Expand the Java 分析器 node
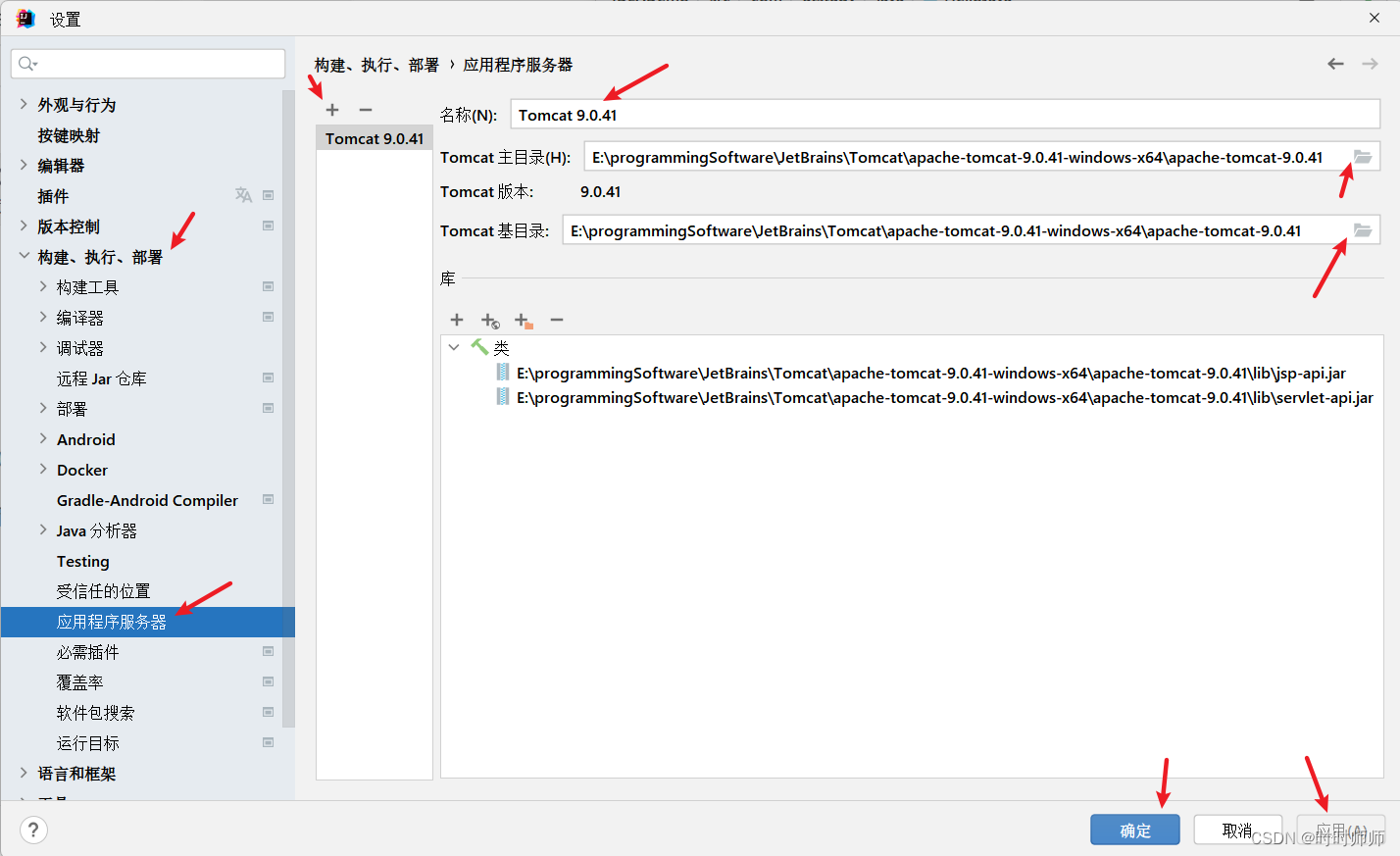The image size is (1400, 856). click(x=43, y=529)
